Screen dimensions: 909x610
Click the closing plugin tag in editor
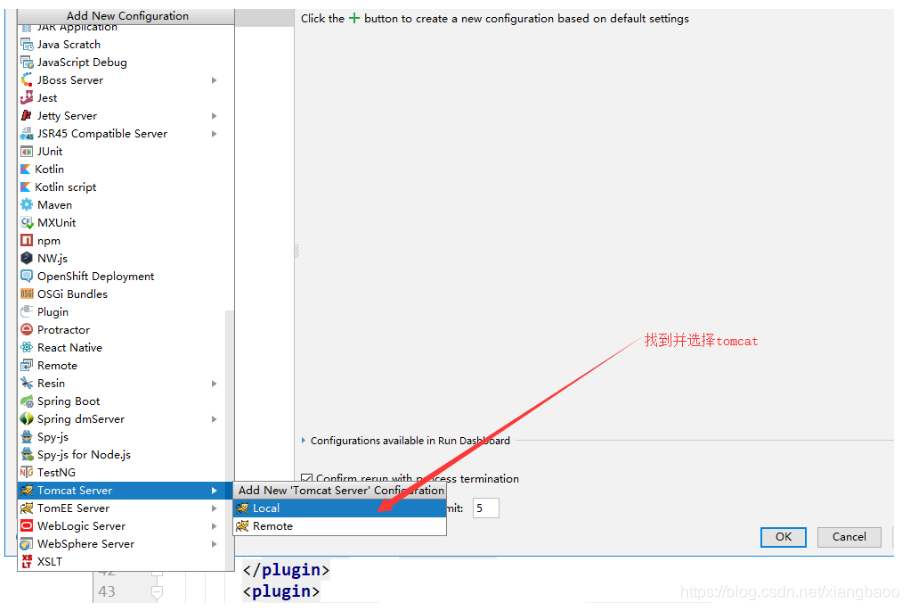(286, 570)
